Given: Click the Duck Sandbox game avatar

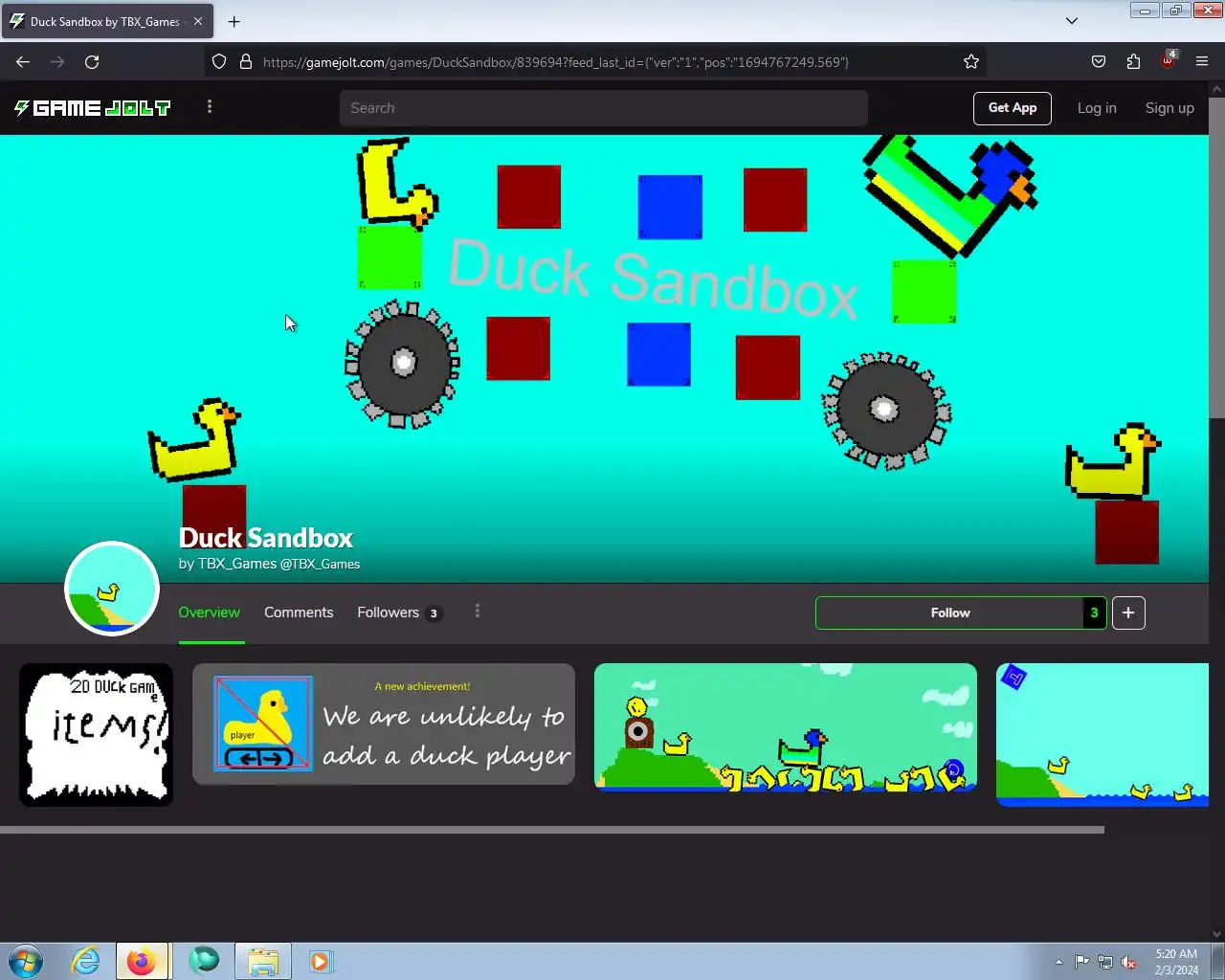Looking at the screenshot, I should [x=112, y=589].
